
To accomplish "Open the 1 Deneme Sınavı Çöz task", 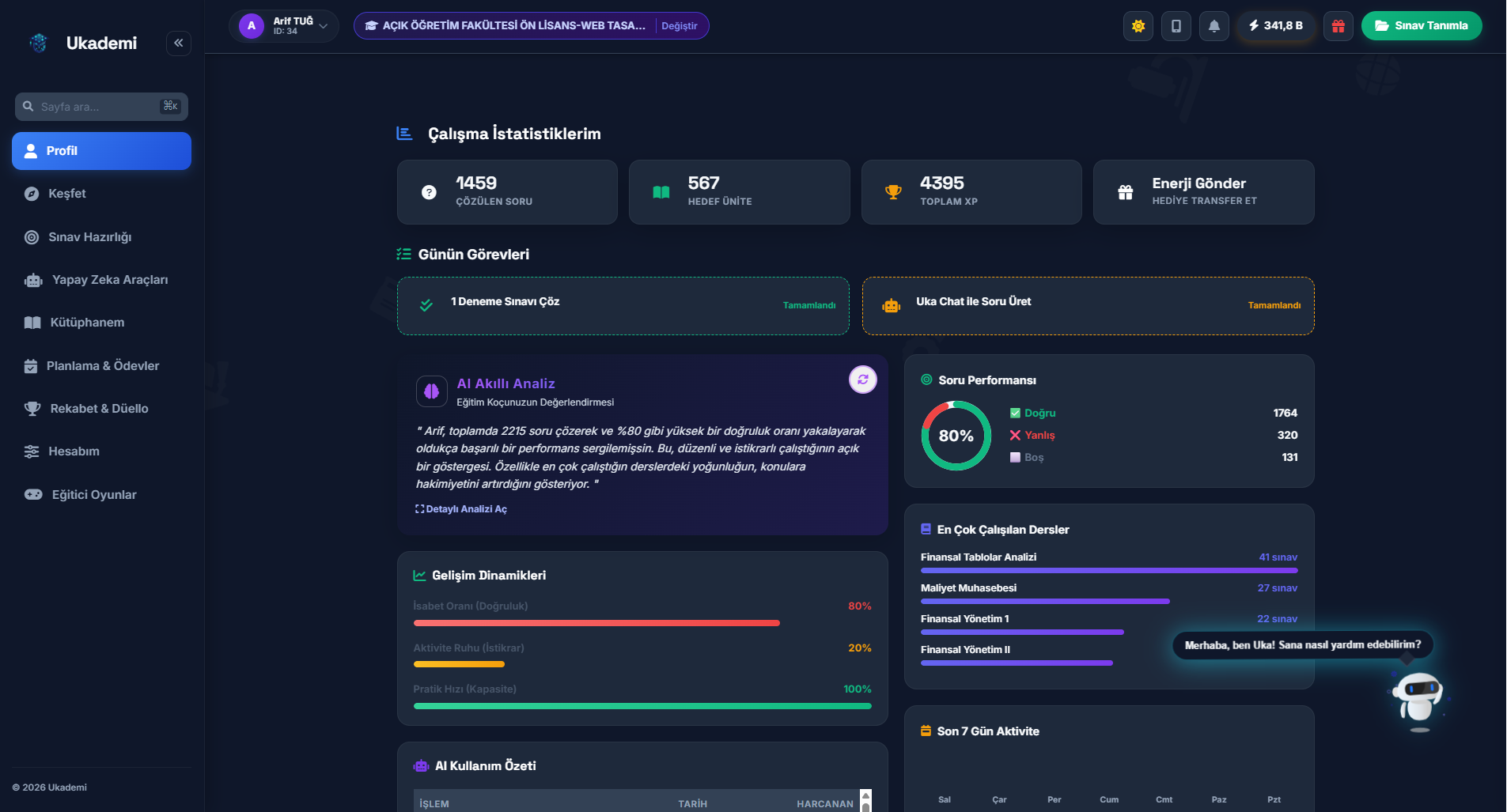I will (623, 306).
